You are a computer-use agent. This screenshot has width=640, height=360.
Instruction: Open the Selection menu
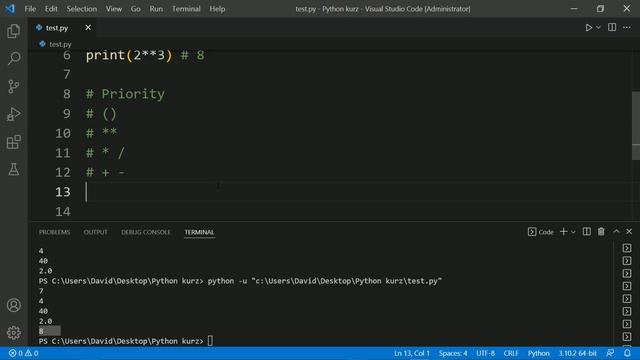click(x=82, y=9)
